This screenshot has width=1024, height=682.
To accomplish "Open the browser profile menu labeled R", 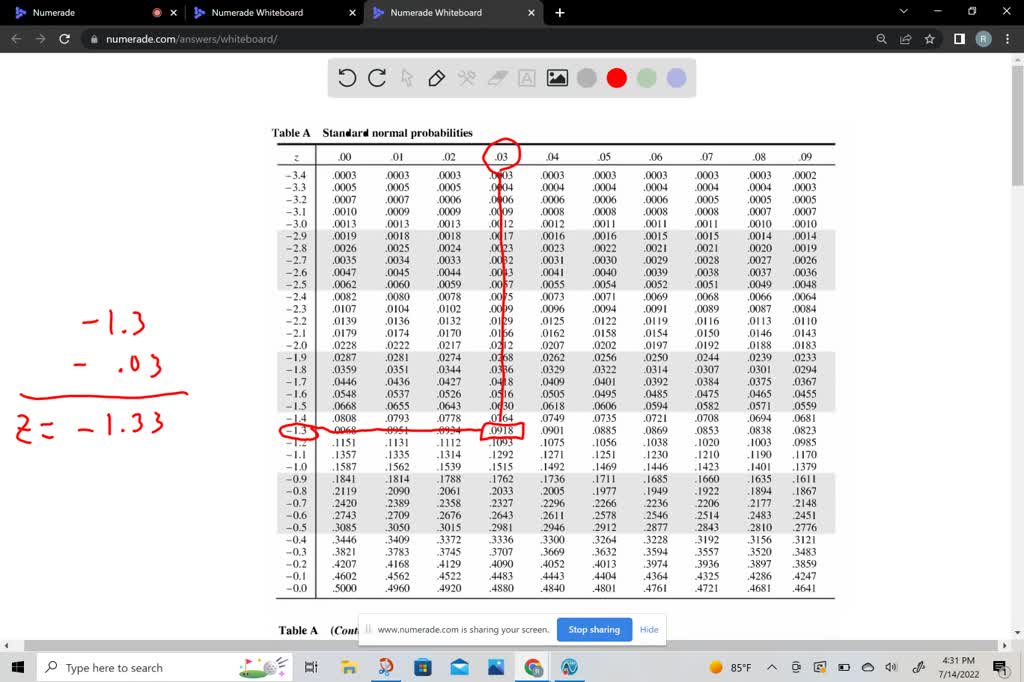I will [981, 38].
